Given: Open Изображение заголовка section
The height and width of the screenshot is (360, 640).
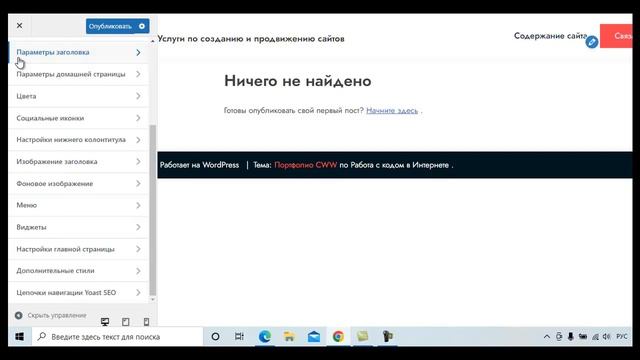Looking at the screenshot, I should [78, 162].
